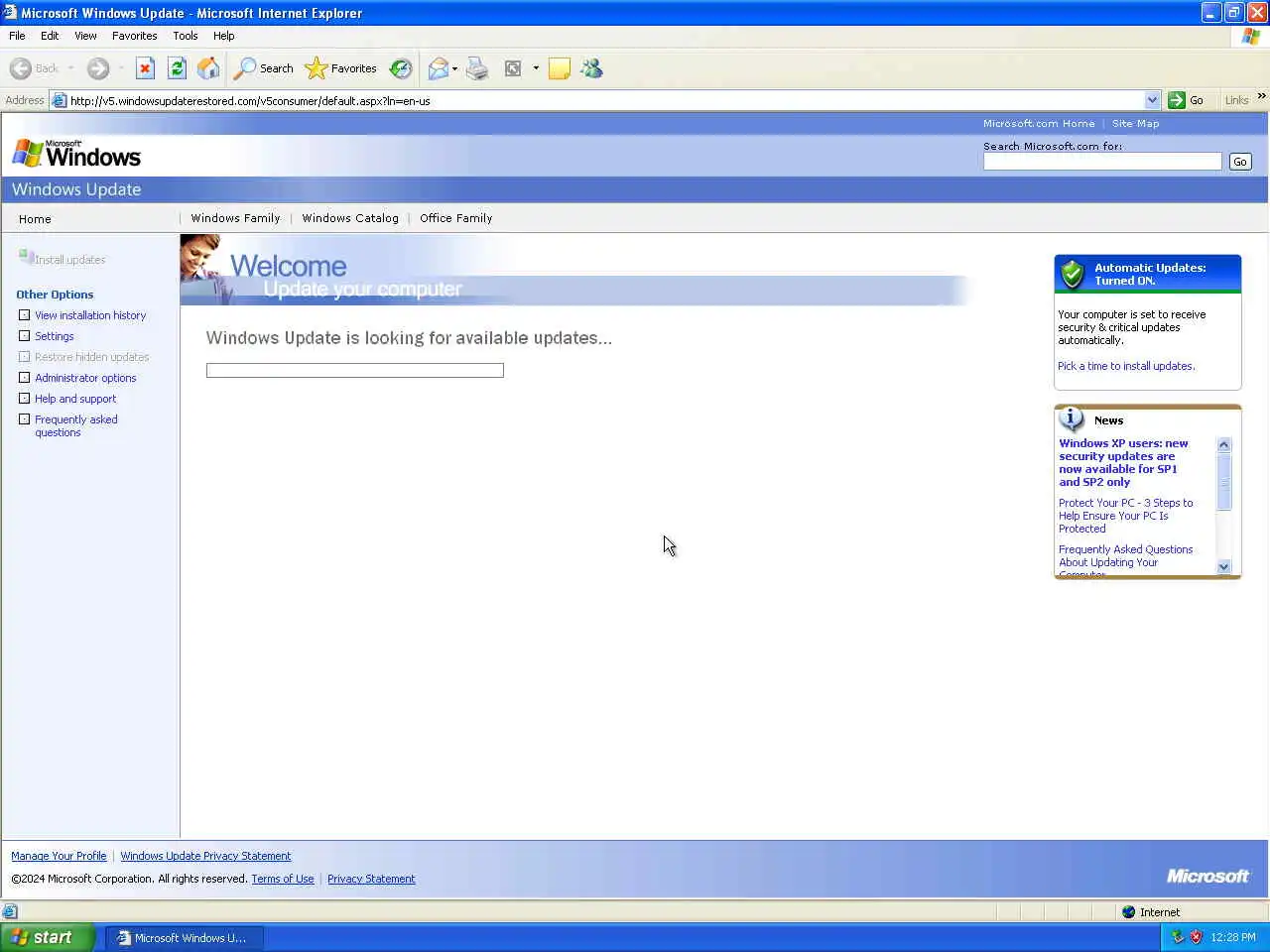Click the News panel scroll down arrow

pyautogui.click(x=1223, y=567)
